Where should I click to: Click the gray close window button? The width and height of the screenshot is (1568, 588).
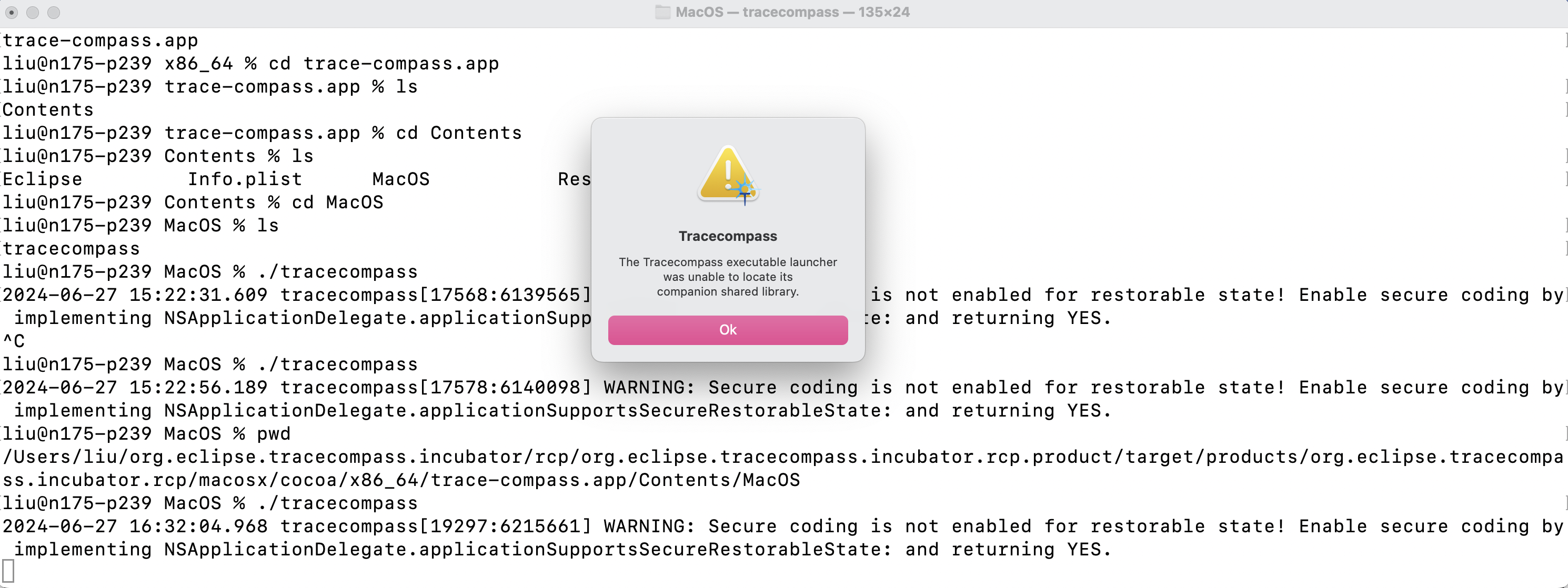[x=12, y=12]
